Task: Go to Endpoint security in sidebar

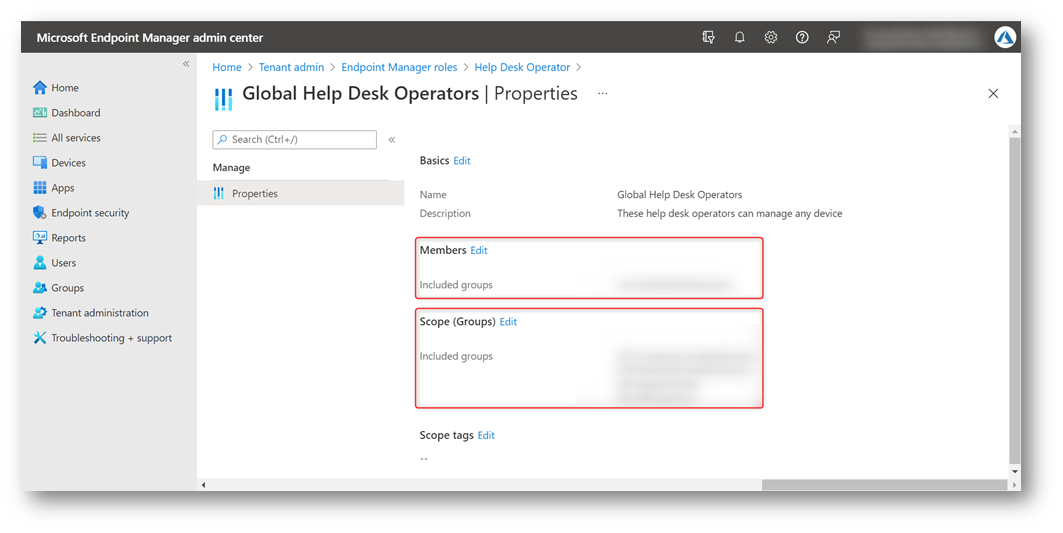Action: click(x=81, y=213)
